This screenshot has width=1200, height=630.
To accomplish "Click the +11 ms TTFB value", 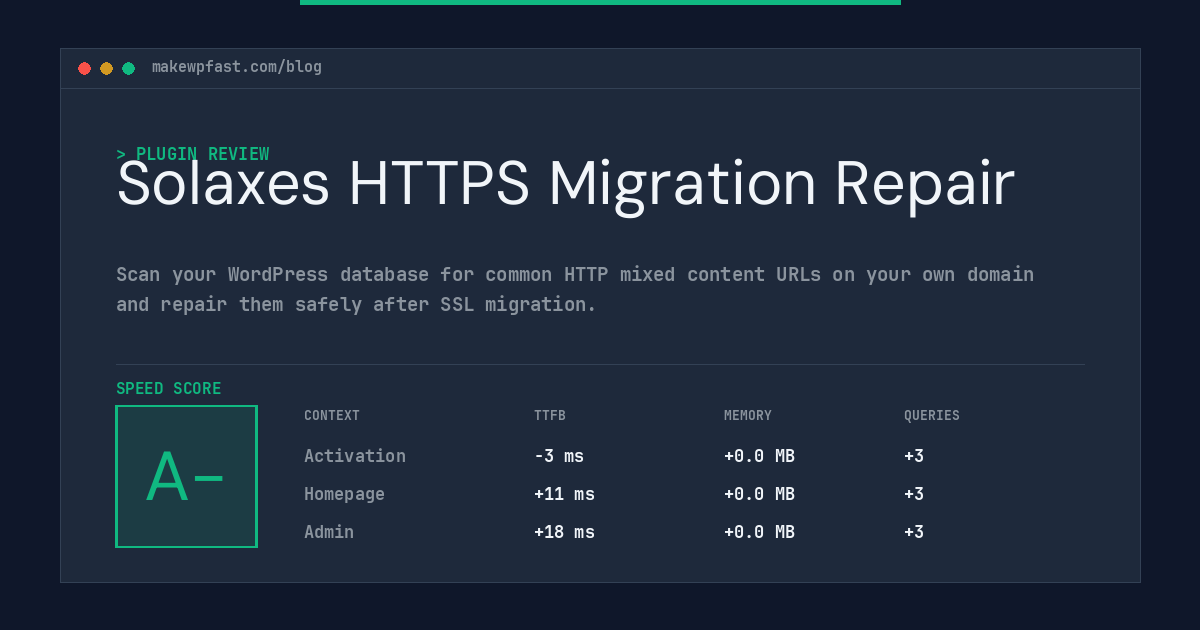I will pos(564,494).
